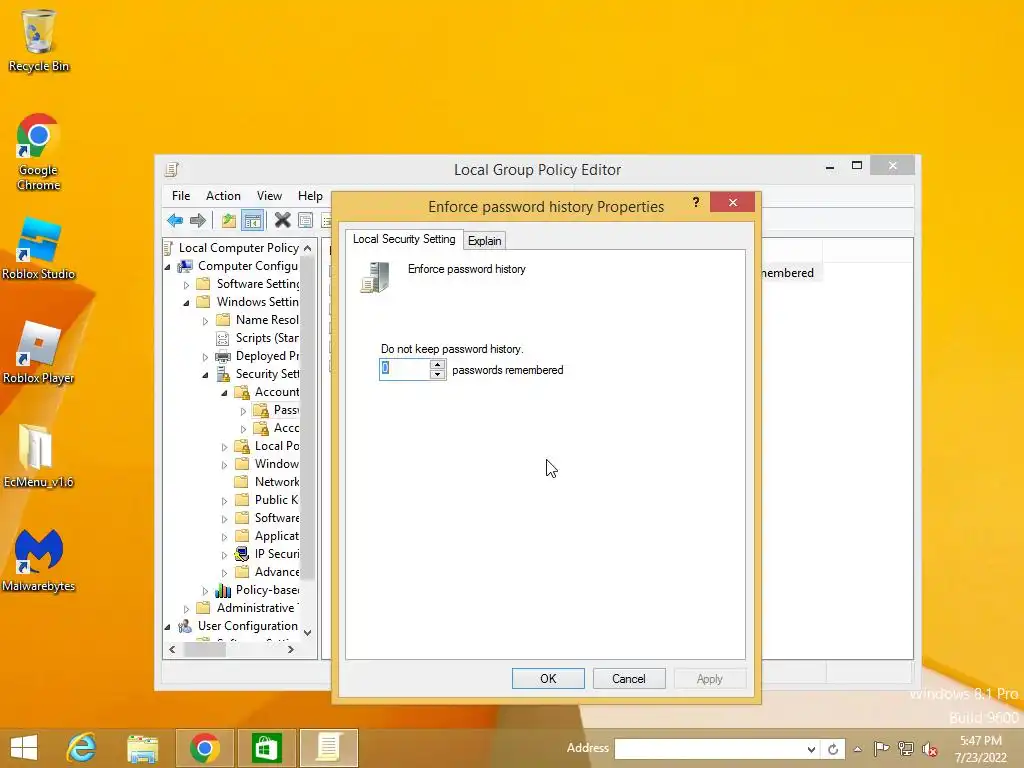The height and width of the screenshot is (768, 1024).
Task: Expand the Software Settings tree node
Action: pos(187,285)
